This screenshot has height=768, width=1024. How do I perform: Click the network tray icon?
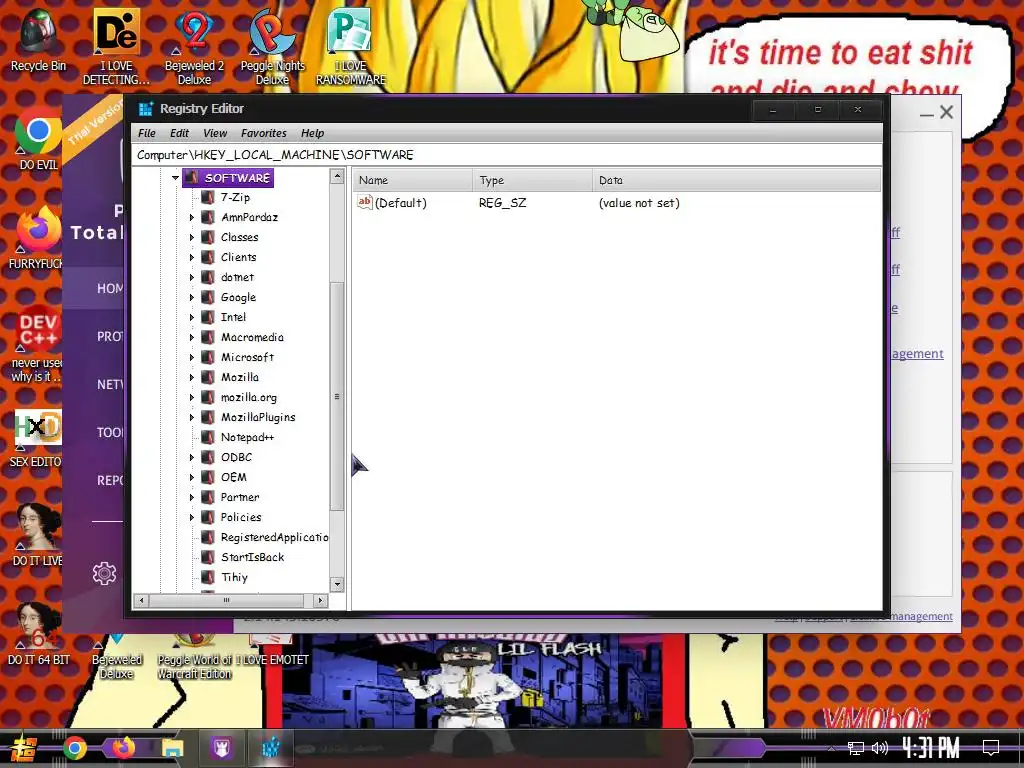[x=856, y=748]
